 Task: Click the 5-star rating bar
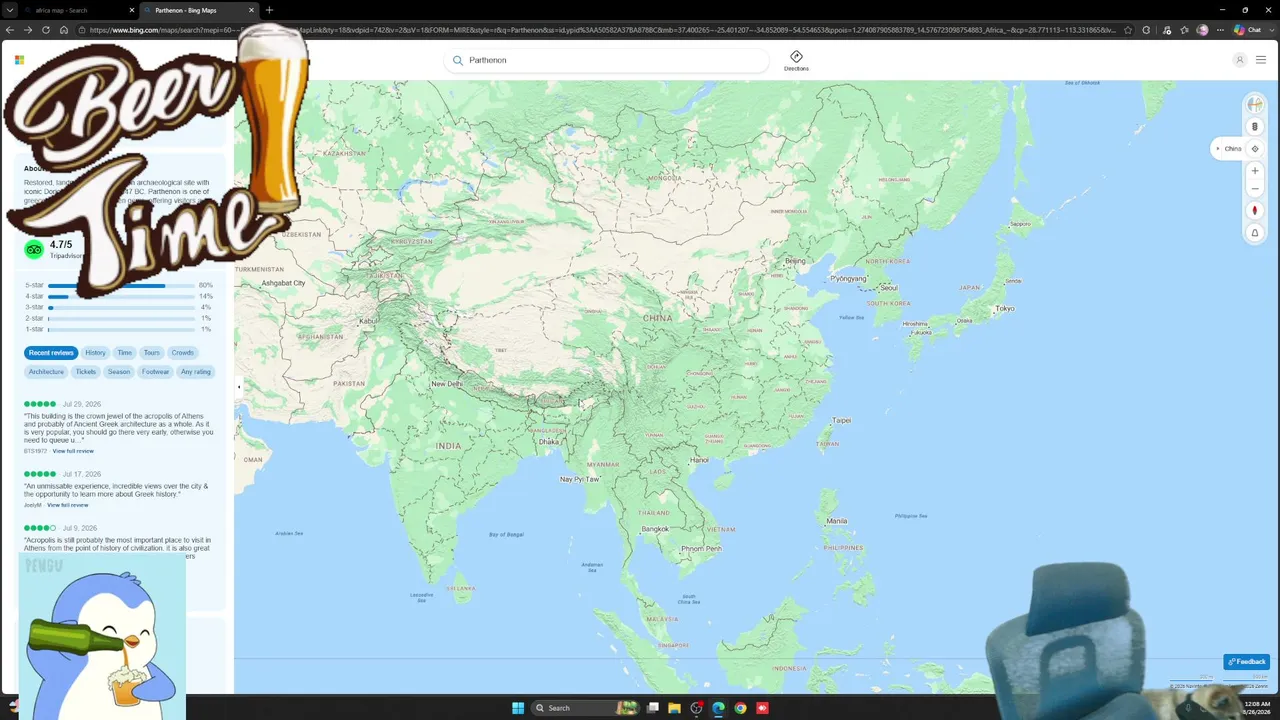[x=121, y=285]
